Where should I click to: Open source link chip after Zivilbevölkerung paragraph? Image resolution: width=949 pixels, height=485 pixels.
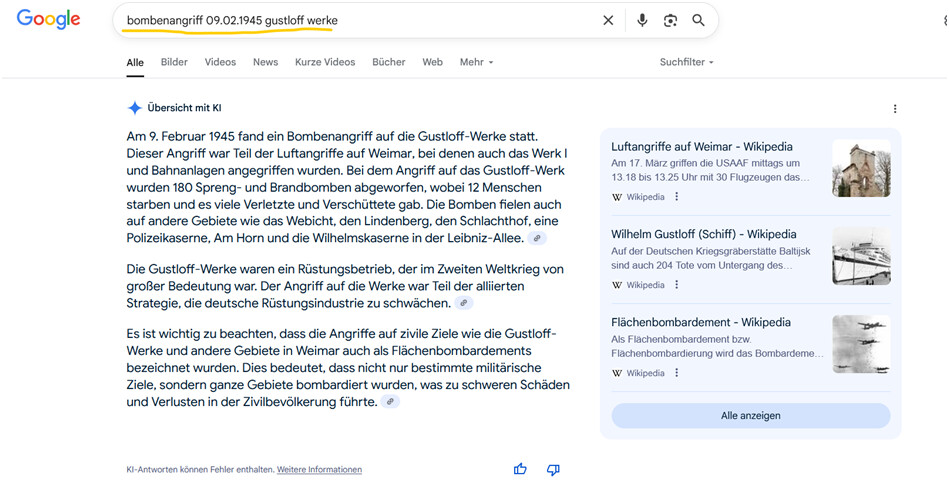390,401
